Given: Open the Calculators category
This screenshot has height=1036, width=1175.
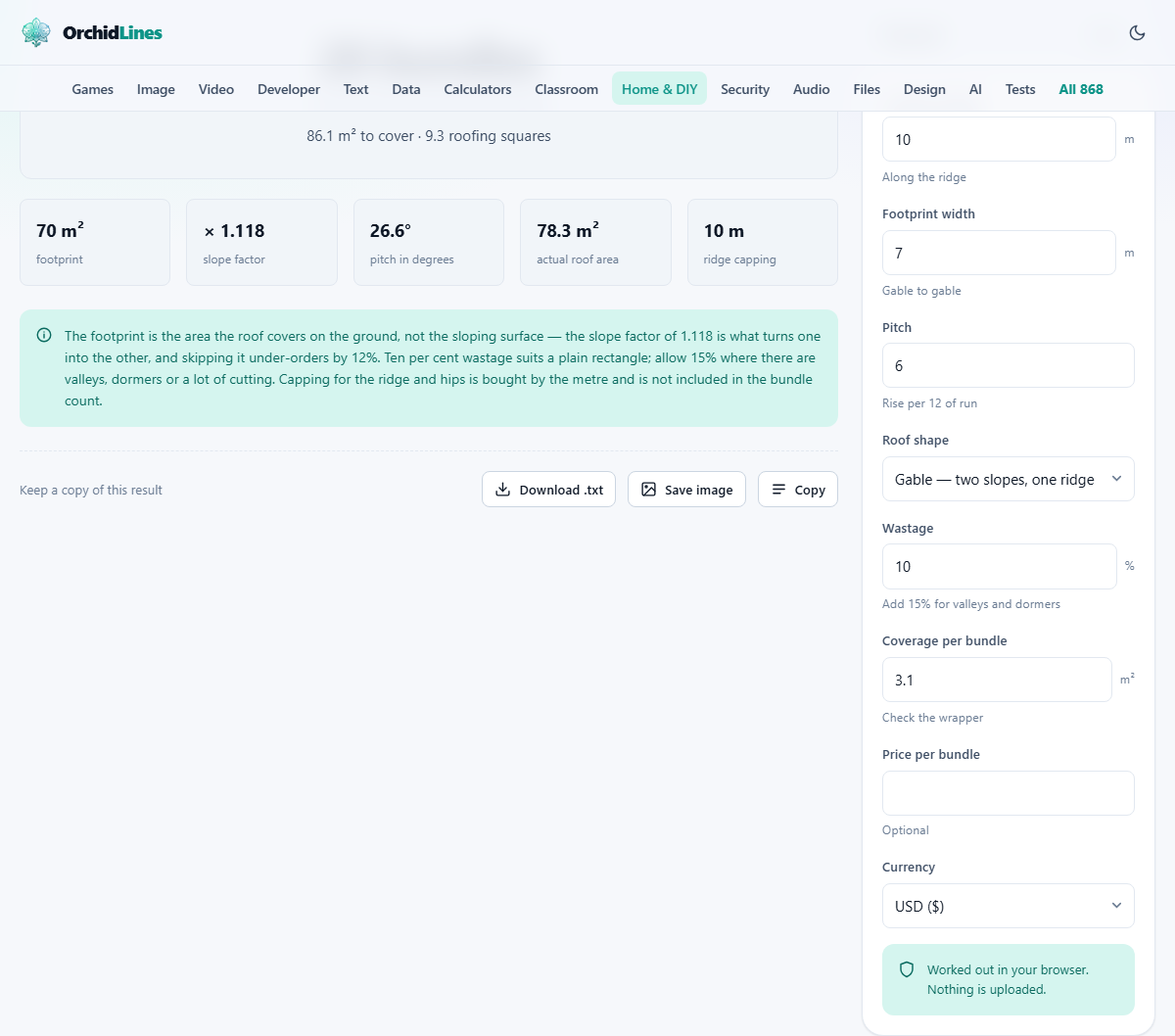Looking at the screenshot, I should [478, 89].
